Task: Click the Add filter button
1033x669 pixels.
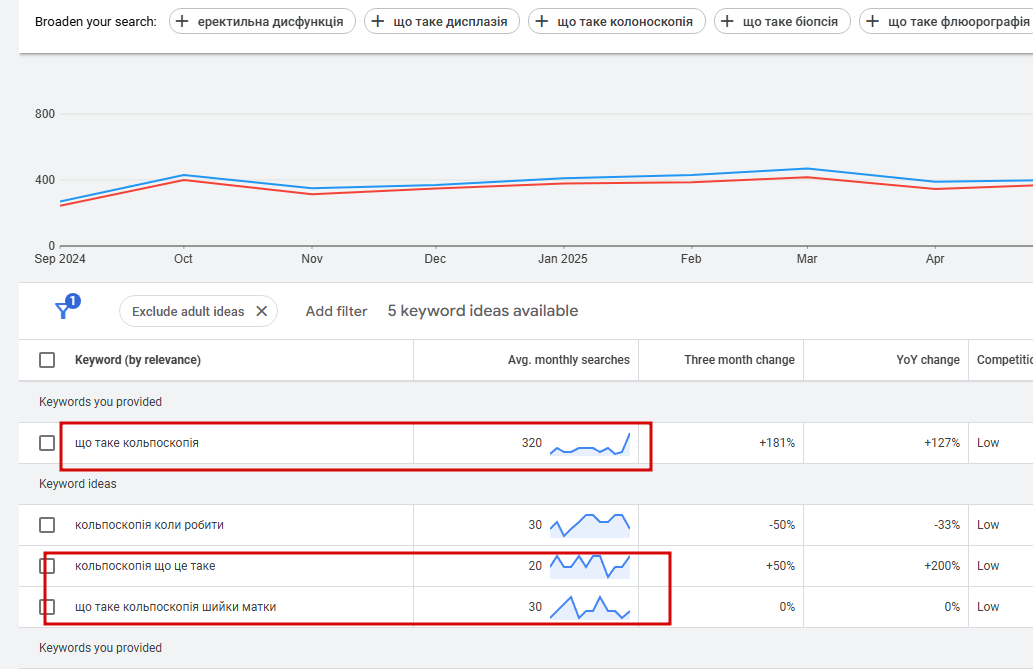Action: click(336, 311)
